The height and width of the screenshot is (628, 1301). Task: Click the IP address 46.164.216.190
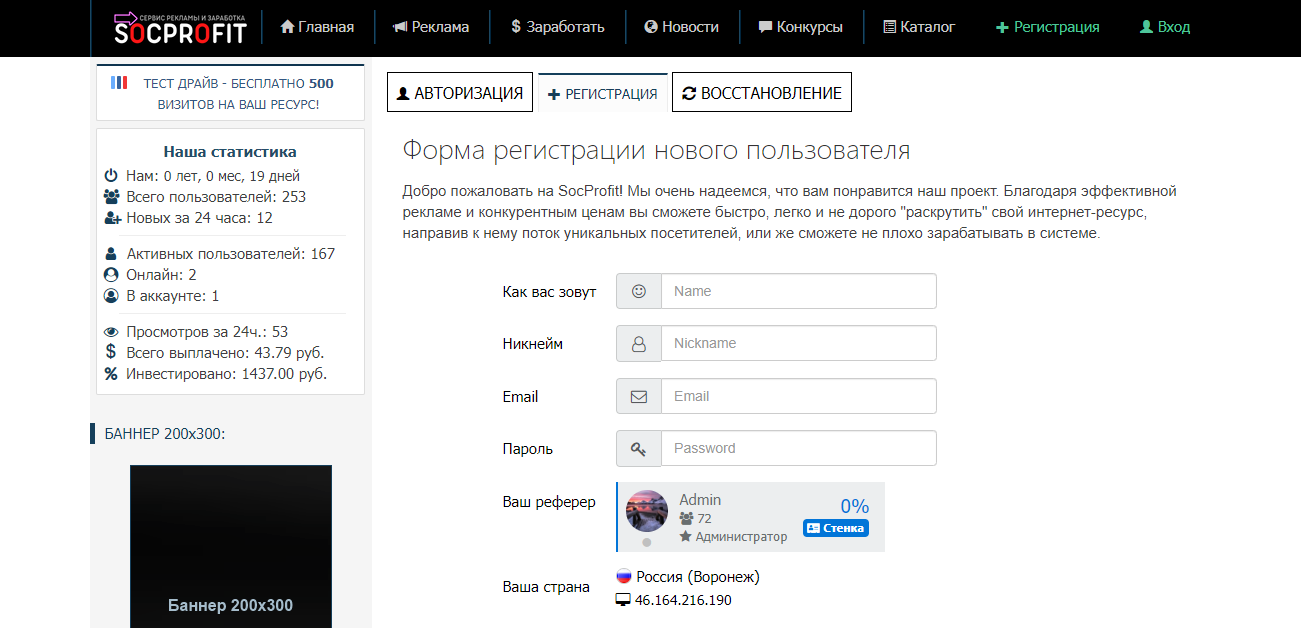(x=683, y=600)
